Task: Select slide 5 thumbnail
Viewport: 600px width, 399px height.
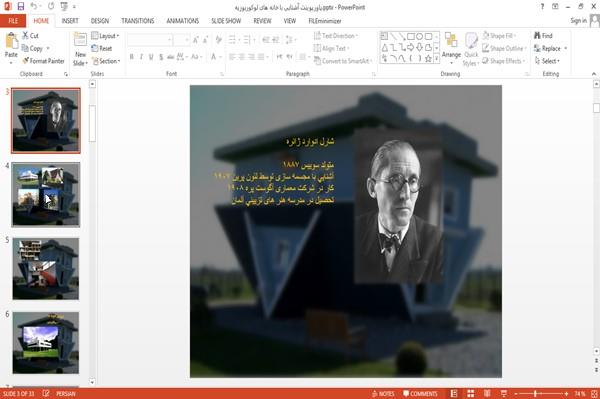Action: (x=46, y=269)
